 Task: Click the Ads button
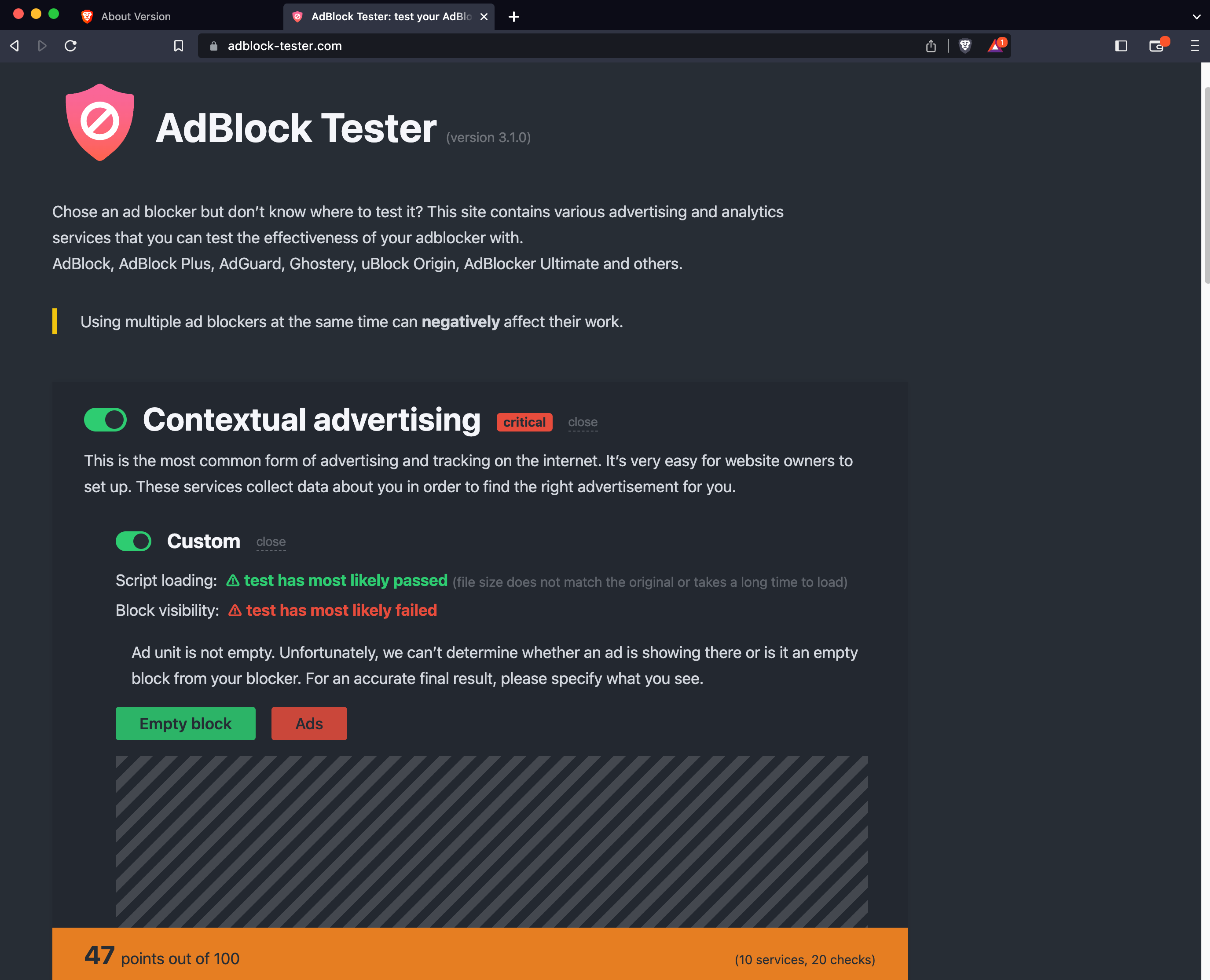point(309,723)
